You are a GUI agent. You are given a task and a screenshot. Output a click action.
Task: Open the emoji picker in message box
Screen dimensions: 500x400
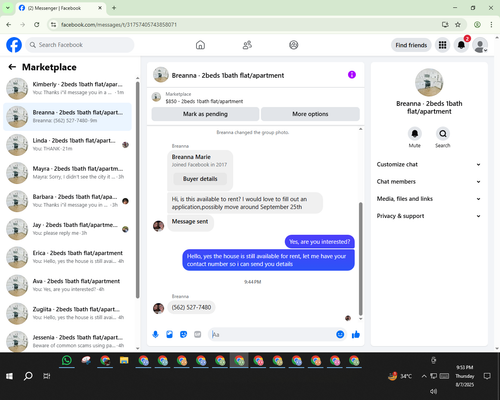(x=340, y=334)
